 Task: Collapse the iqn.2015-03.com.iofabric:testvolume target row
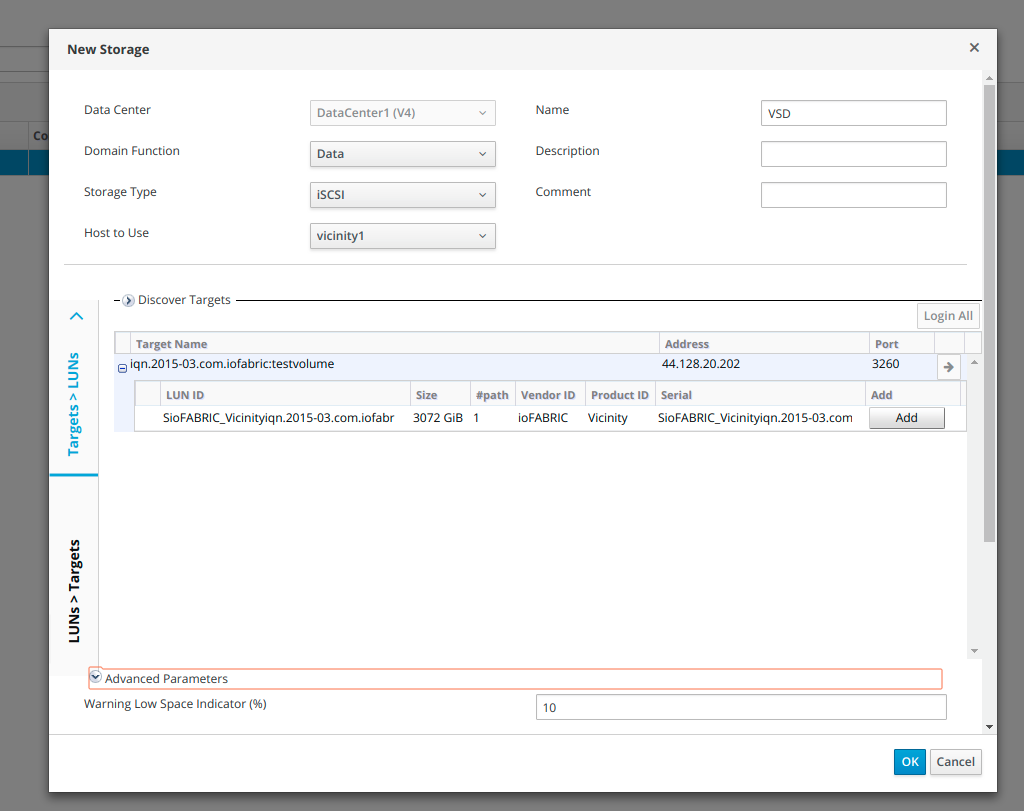pyautogui.click(x=122, y=368)
